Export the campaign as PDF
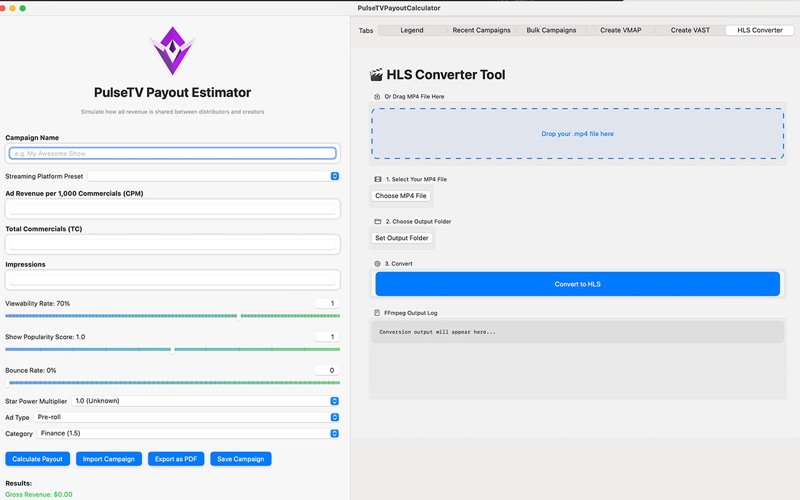Viewport: 800px width, 500px height. click(176, 459)
